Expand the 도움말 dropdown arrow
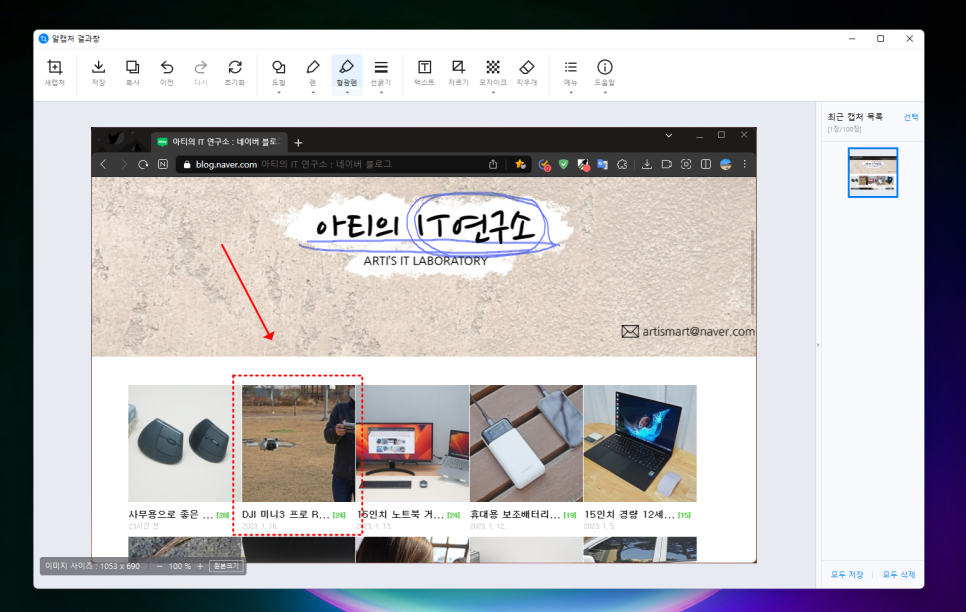This screenshot has height=612, width=966. point(605,92)
